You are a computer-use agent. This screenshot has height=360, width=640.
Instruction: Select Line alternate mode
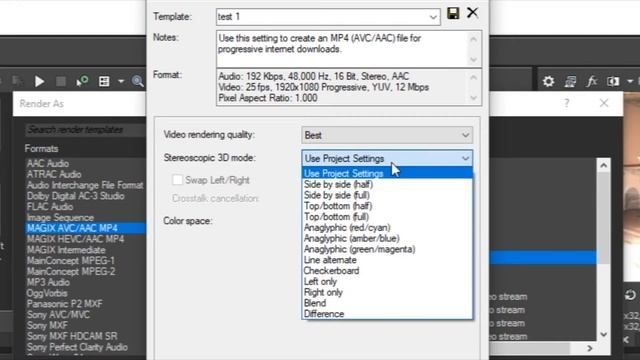point(330,260)
